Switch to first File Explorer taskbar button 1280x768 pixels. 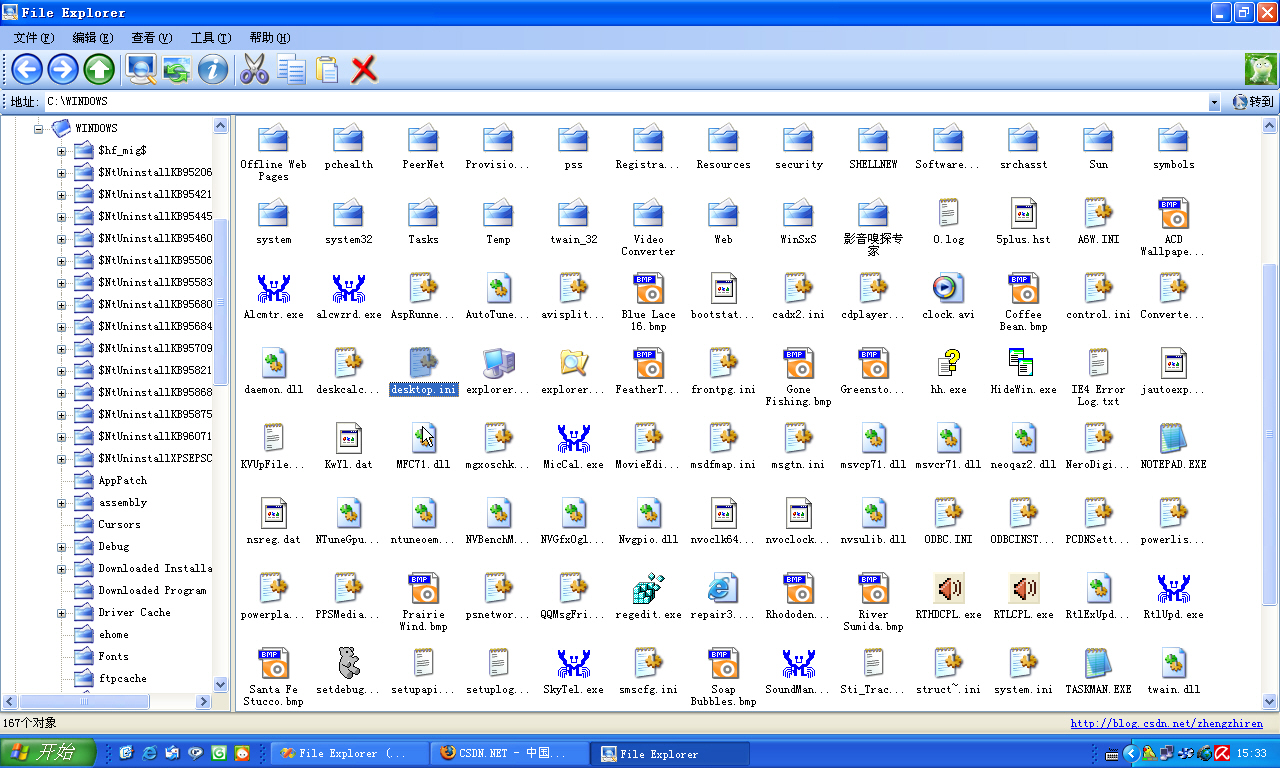point(348,754)
